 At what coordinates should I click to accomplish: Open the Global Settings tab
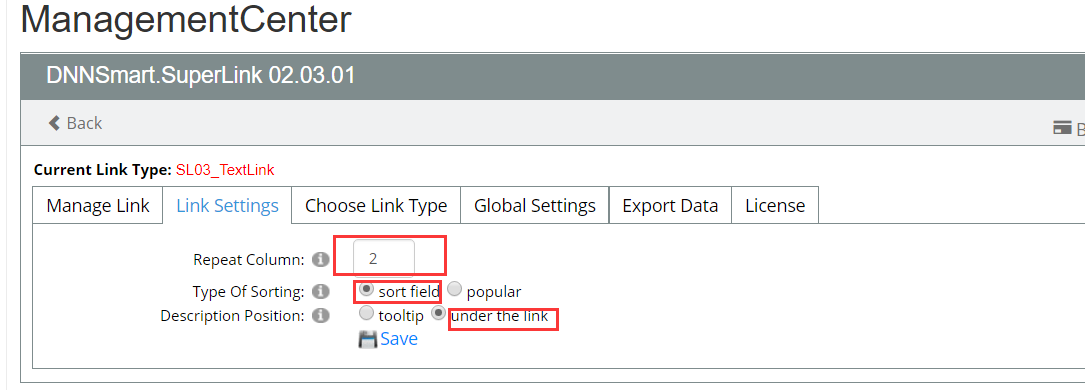click(535, 205)
